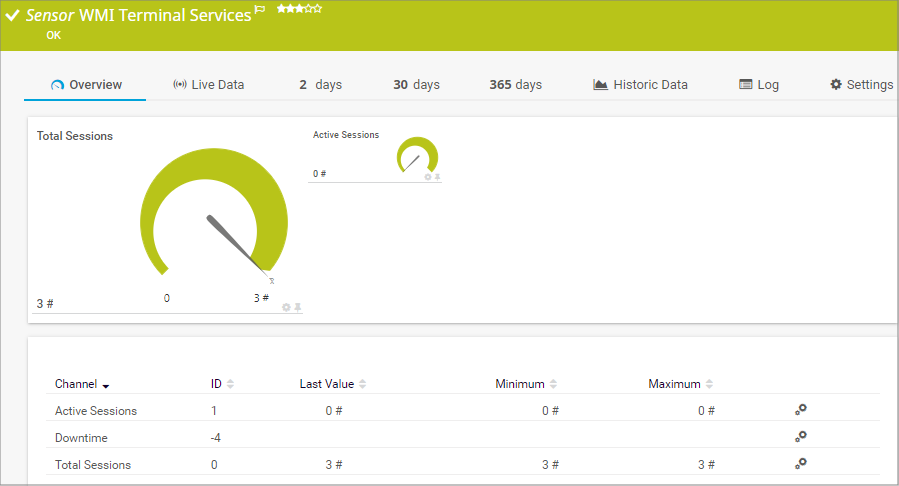The image size is (899, 486).
Task: Open channel settings for Active Sessions row
Action: 800,410
